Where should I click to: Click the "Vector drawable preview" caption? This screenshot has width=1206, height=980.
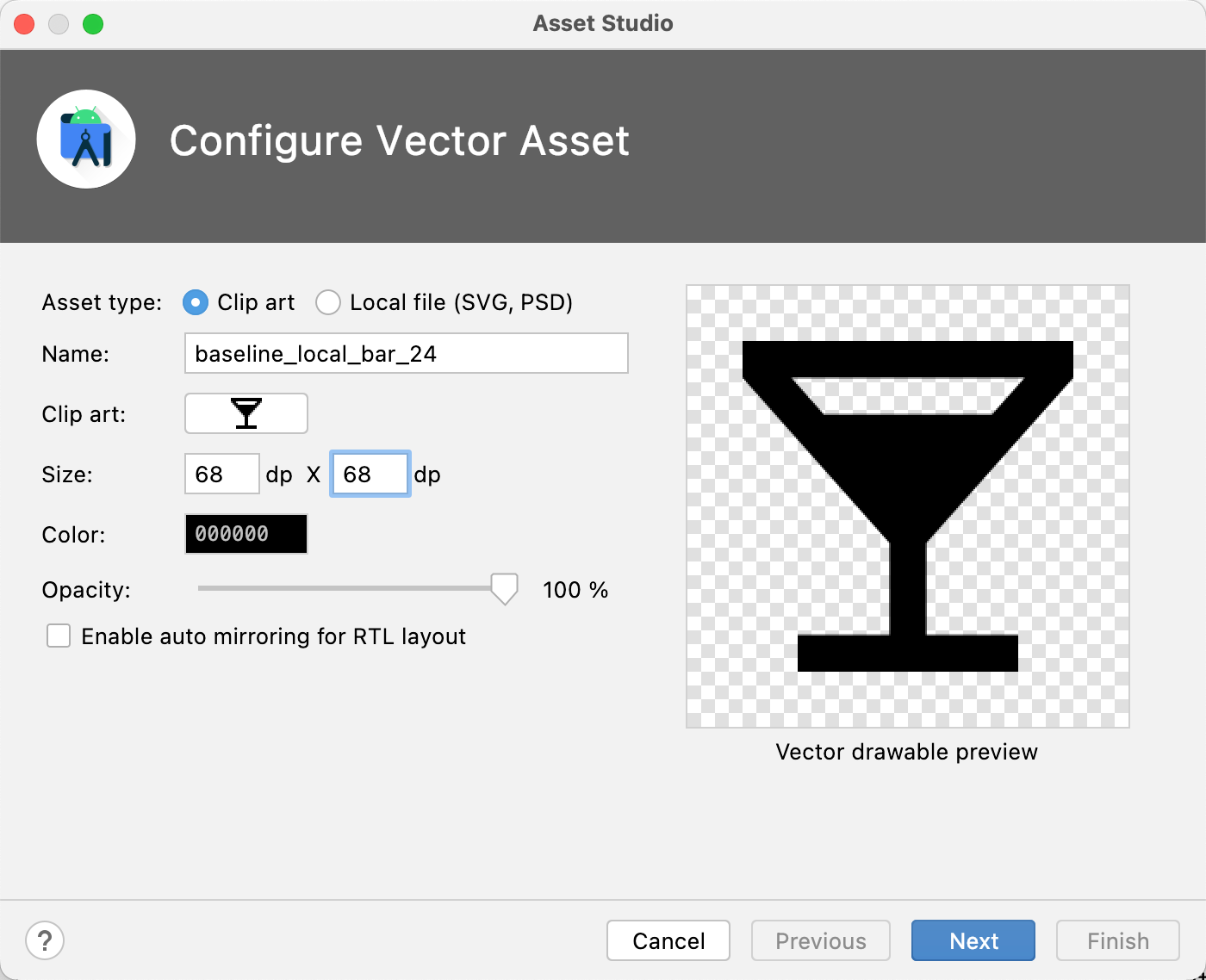(x=907, y=752)
